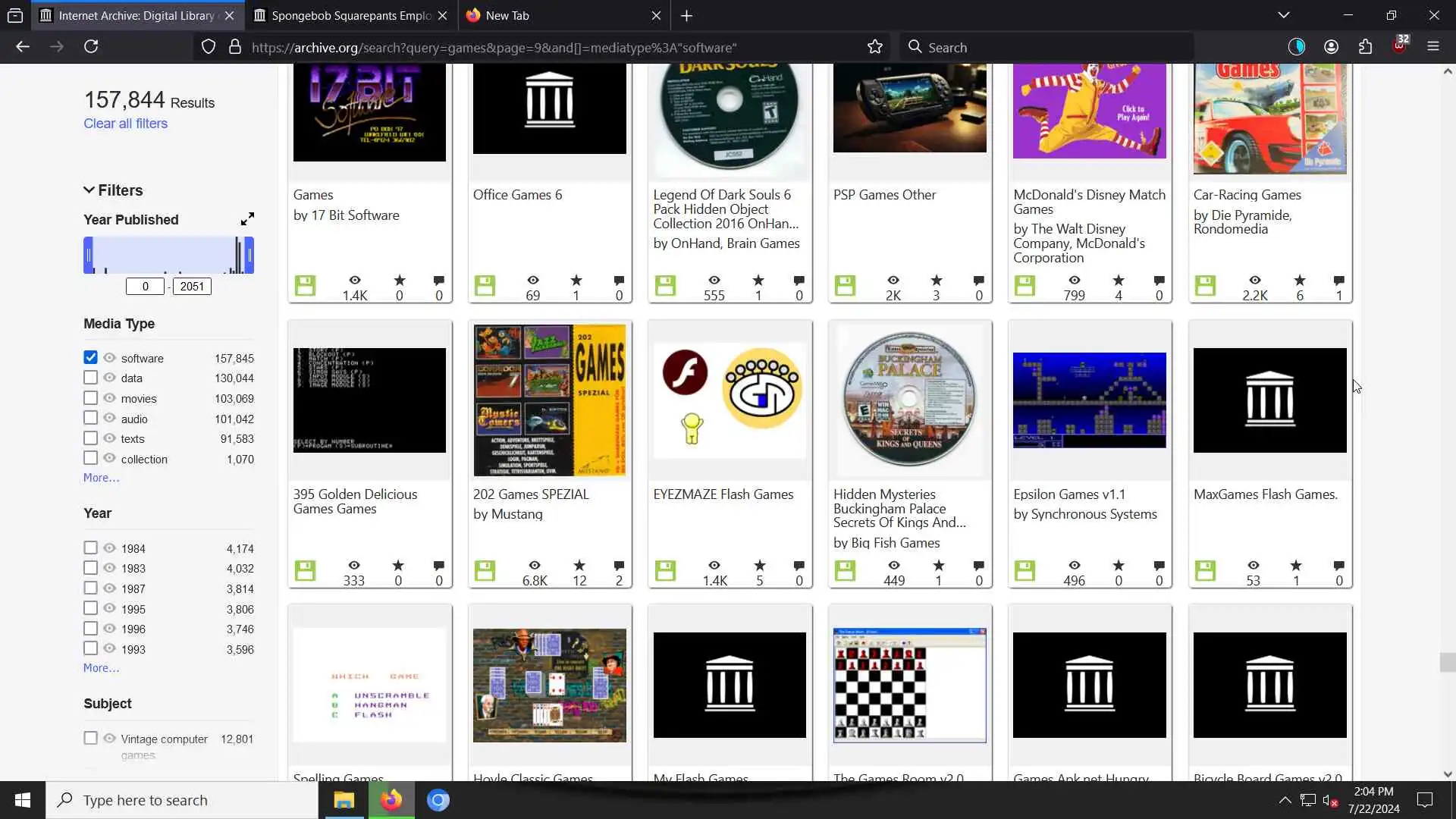Open the Firefox extensions puzzle icon

[1365, 47]
